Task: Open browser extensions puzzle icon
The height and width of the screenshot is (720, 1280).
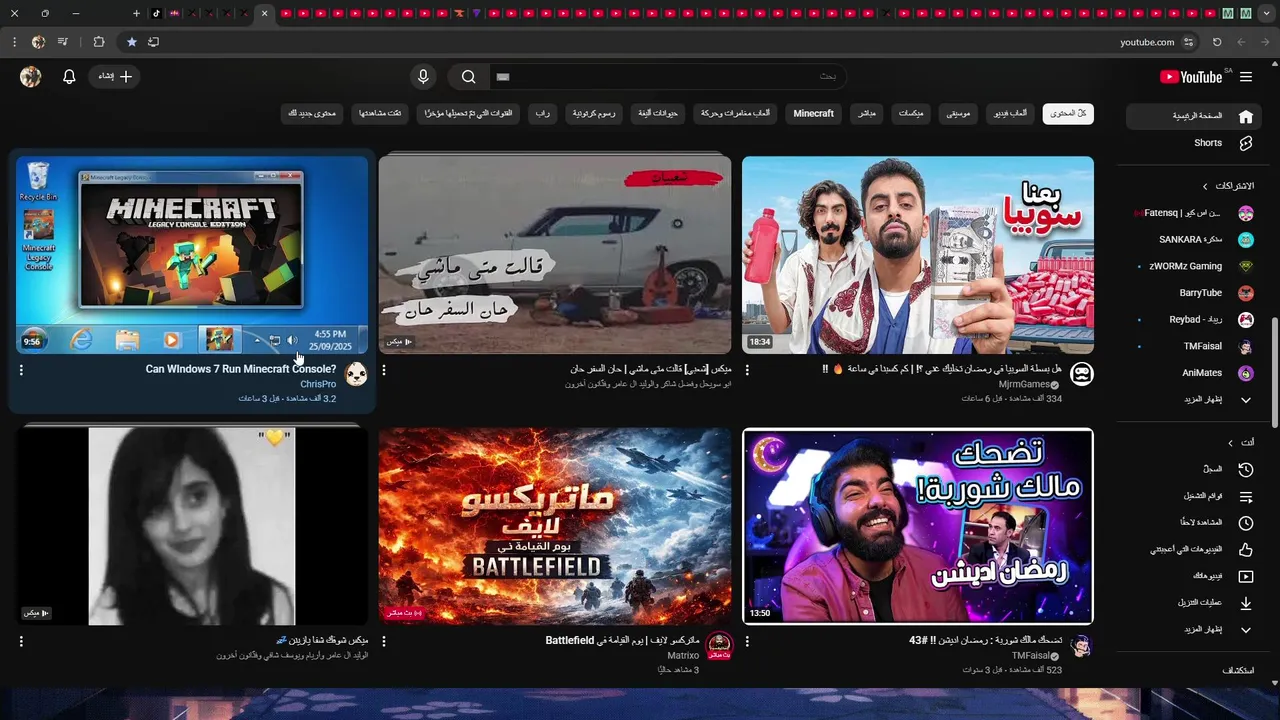Action: click(x=98, y=42)
